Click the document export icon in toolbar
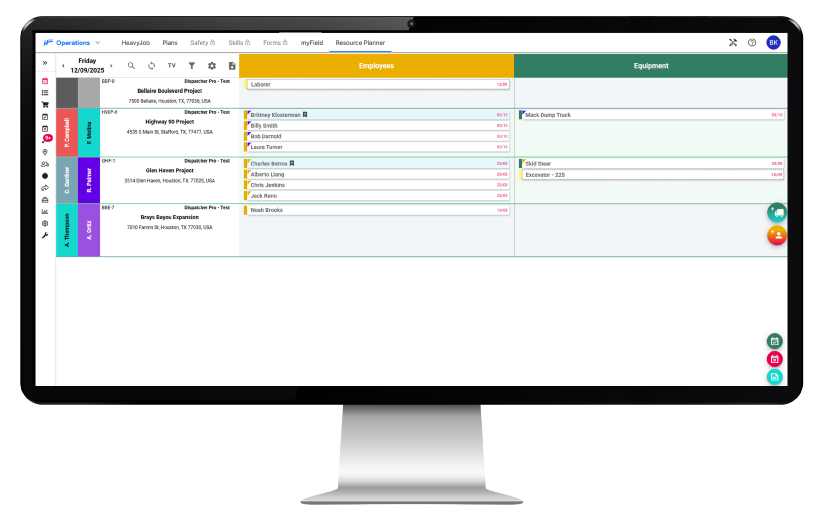The height and width of the screenshot is (522, 826). pyautogui.click(x=232, y=65)
